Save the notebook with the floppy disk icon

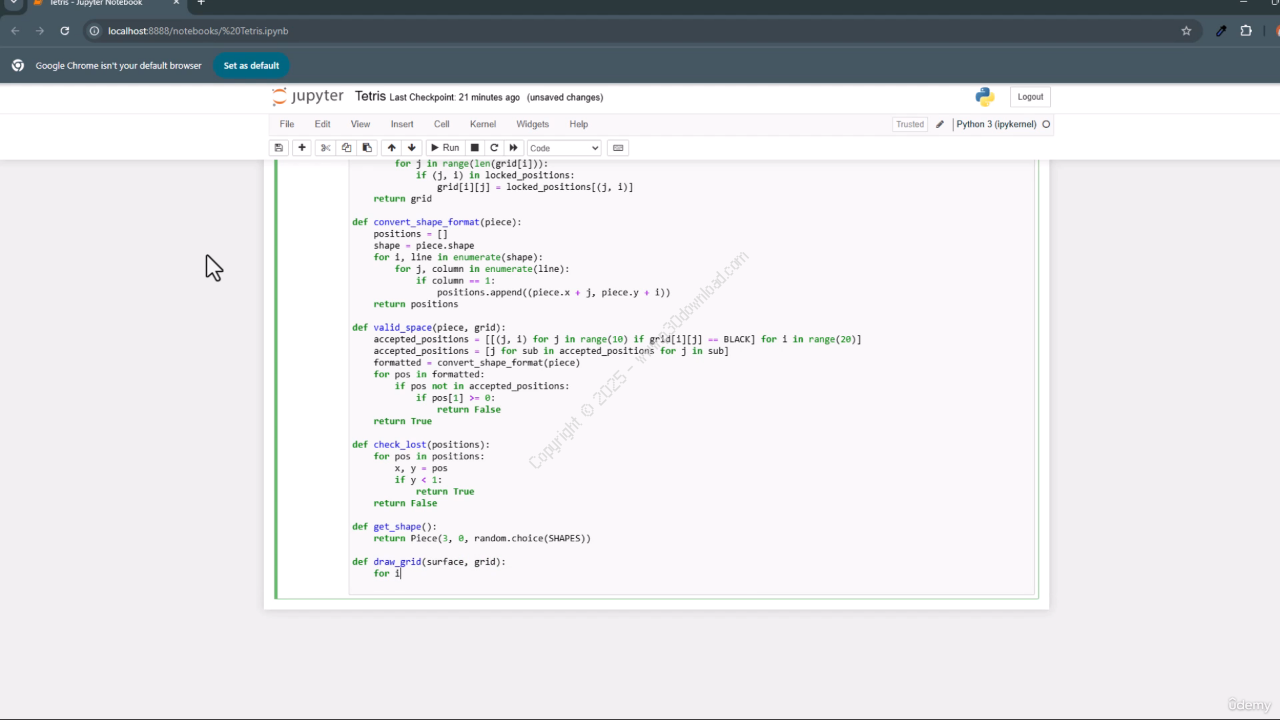pyautogui.click(x=279, y=148)
